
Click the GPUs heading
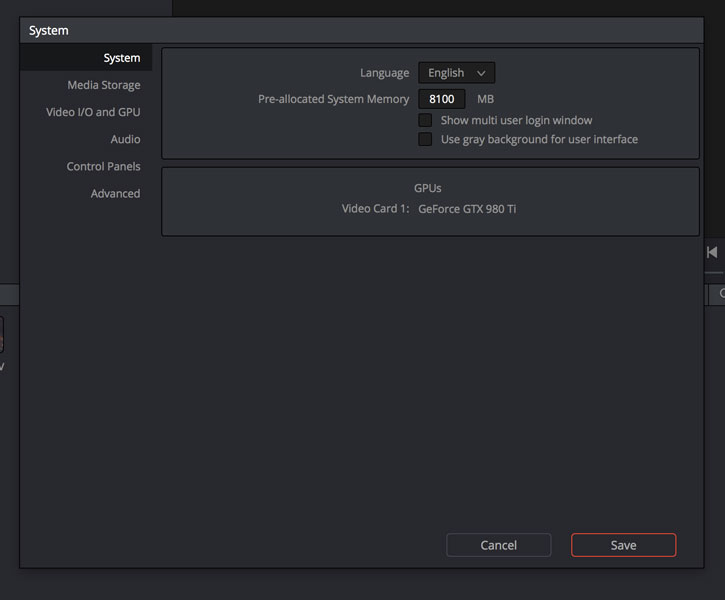tap(428, 188)
